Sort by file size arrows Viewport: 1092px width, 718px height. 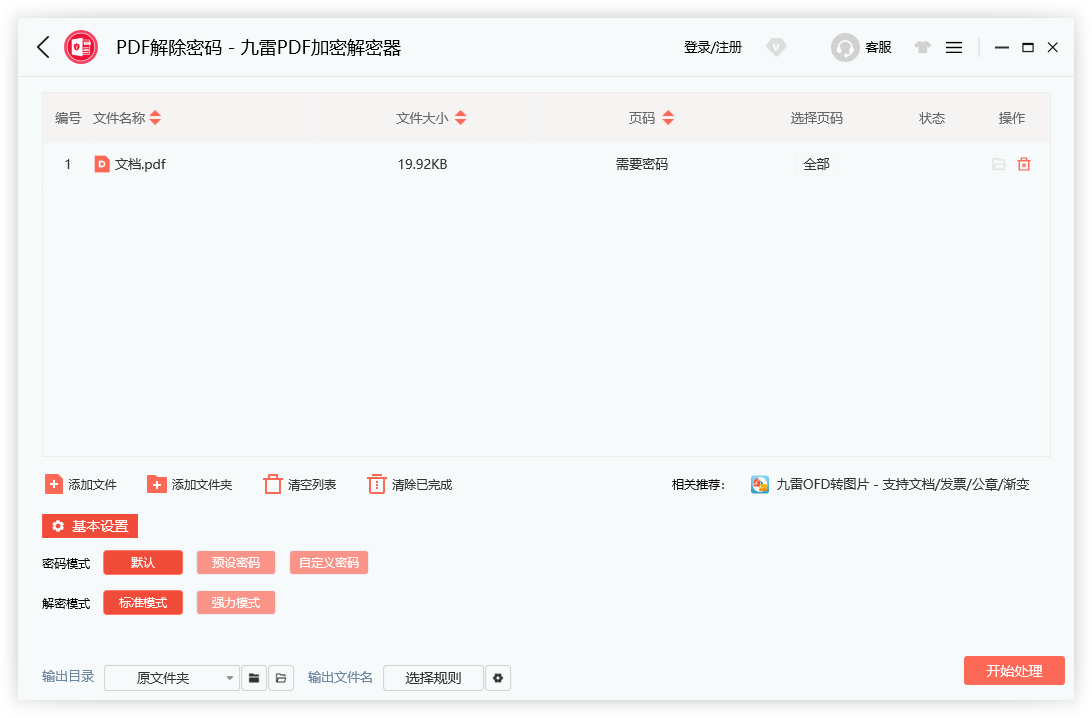point(460,118)
